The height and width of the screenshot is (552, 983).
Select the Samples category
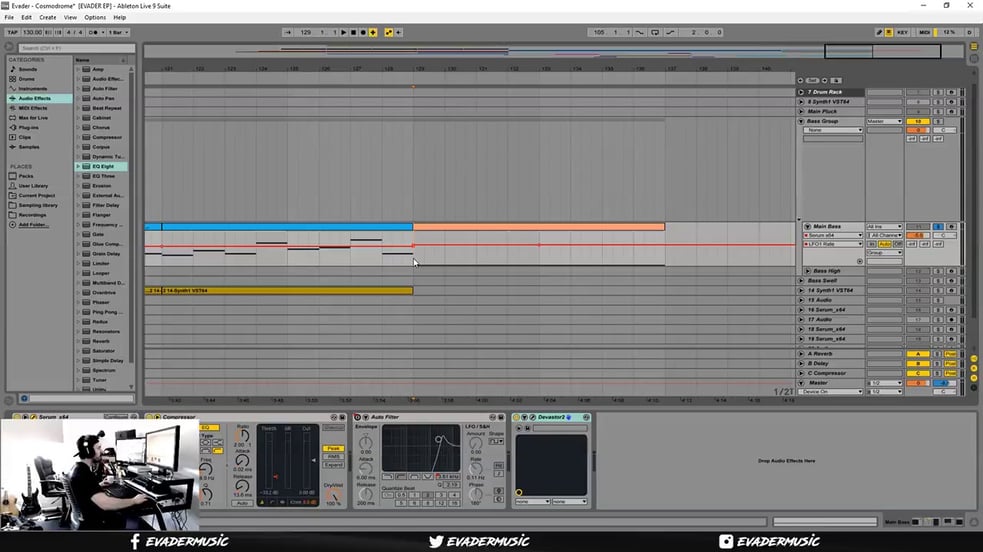click(28, 147)
